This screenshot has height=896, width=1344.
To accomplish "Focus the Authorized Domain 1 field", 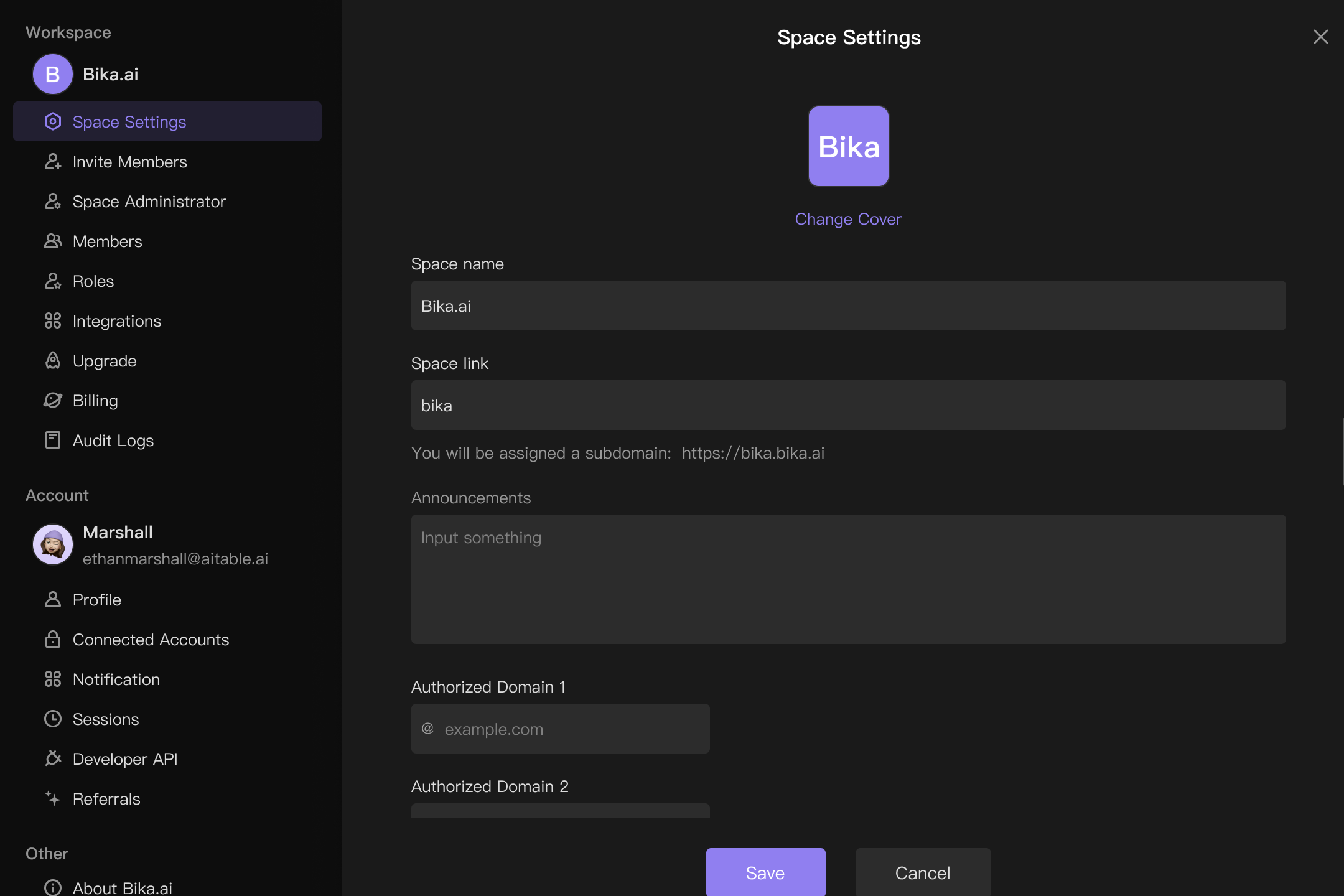I will point(560,729).
